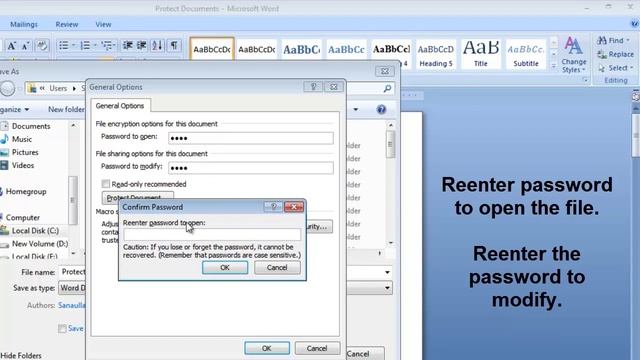Open the File name dropdown arrow

387,272
